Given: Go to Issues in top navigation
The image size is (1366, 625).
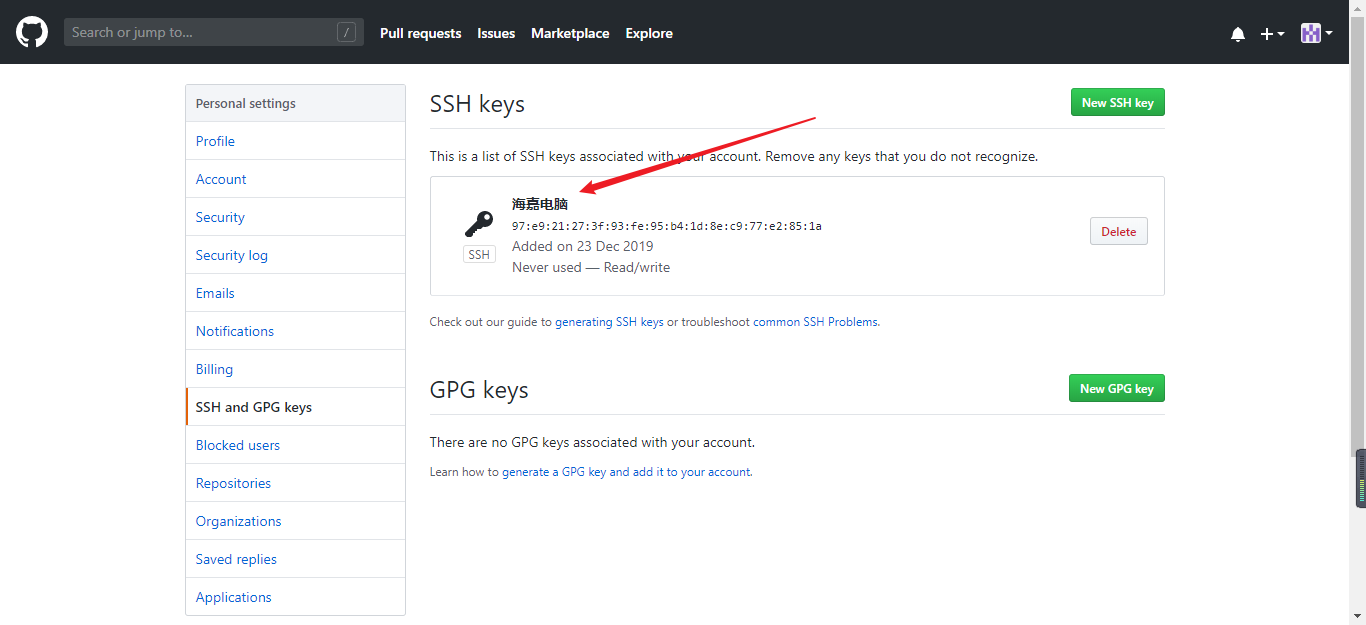Looking at the screenshot, I should pyautogui.click(x=496, y=33).
